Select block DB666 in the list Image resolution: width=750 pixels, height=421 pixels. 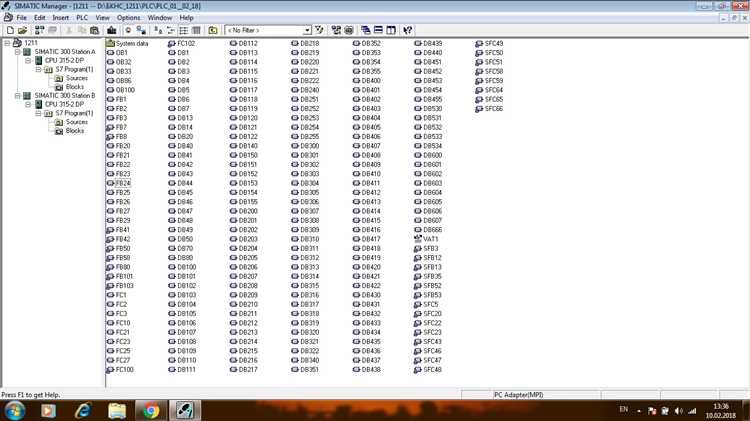point(428,230)
